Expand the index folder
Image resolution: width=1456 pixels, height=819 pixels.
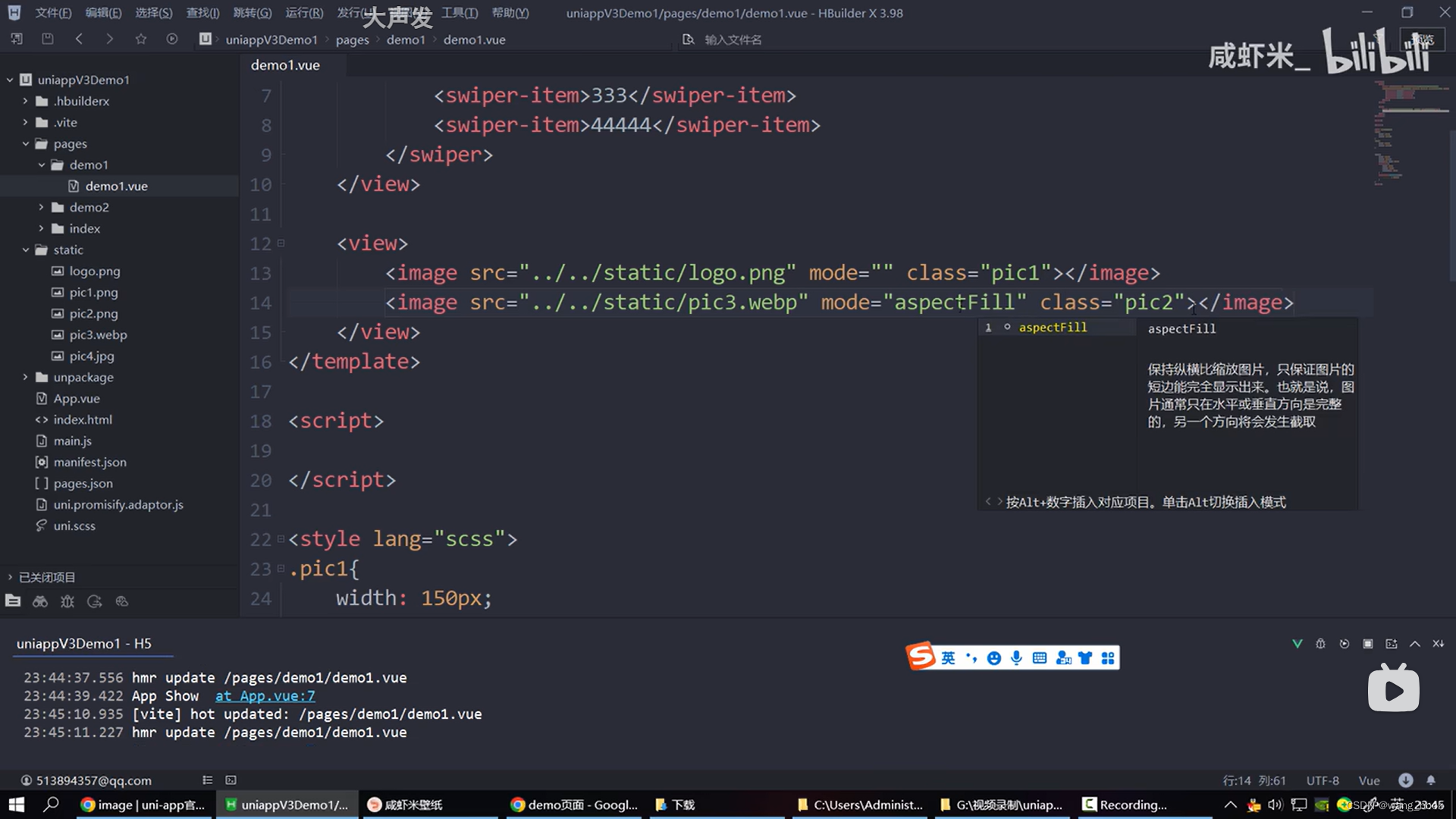pyautogui.click(x=41, y=228)
